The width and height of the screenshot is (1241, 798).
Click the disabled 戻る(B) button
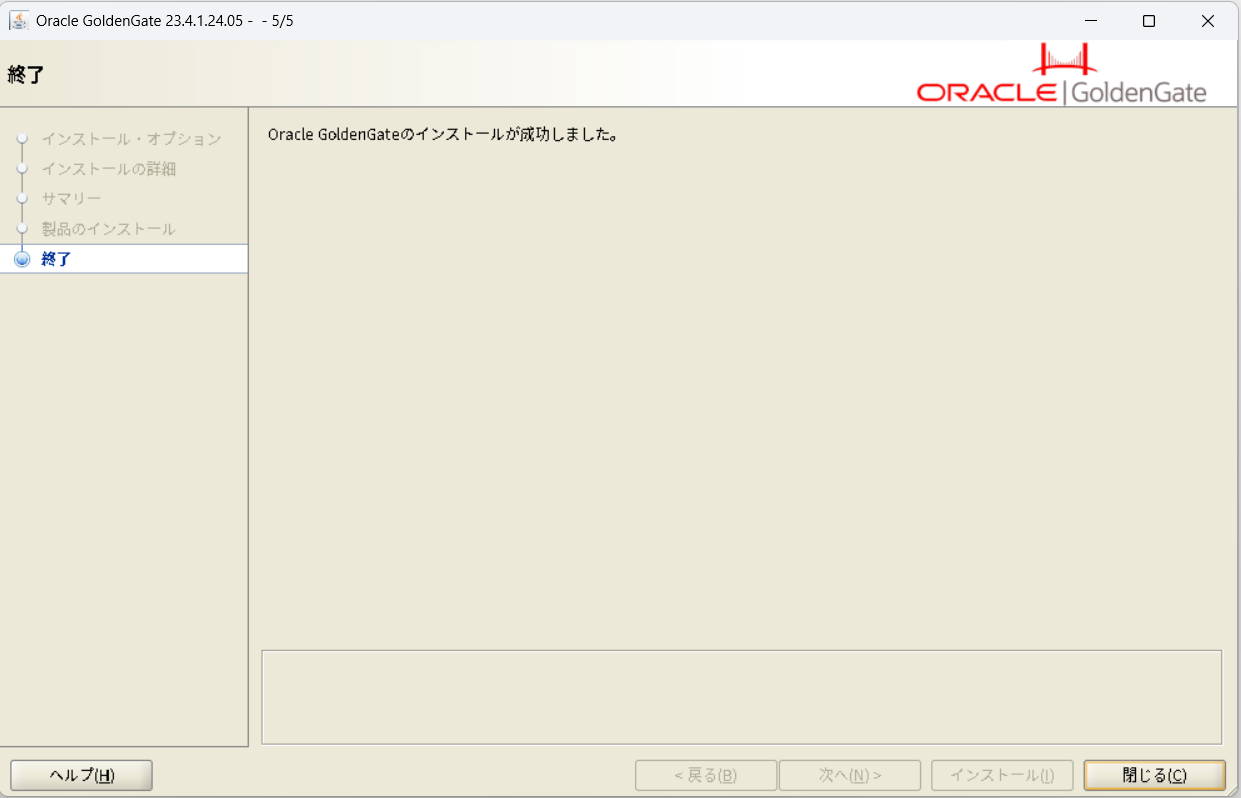point(705,774)
